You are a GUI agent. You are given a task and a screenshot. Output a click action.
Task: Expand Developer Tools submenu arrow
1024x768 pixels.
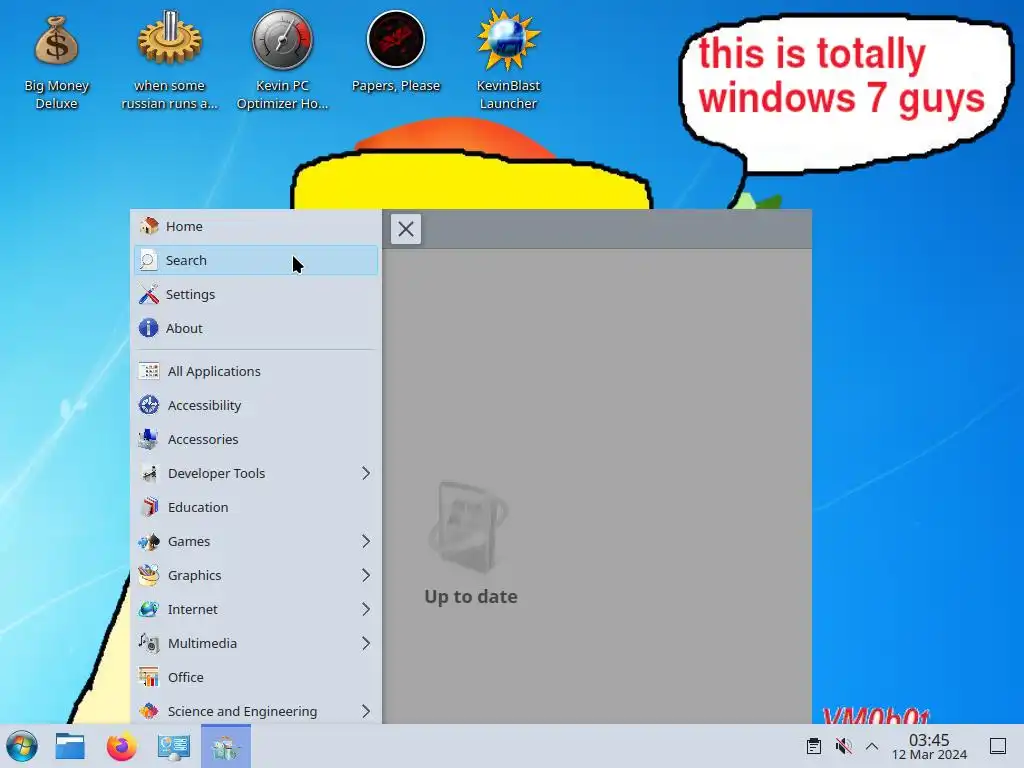366,473
